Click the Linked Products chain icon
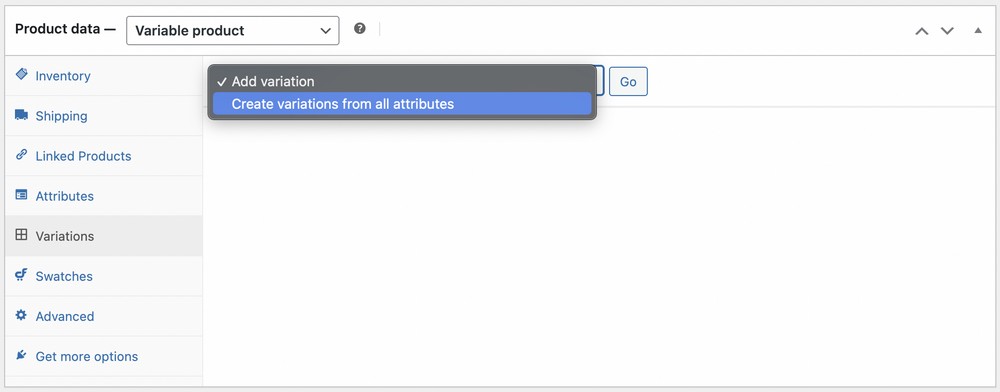 [x=22, y=155]
